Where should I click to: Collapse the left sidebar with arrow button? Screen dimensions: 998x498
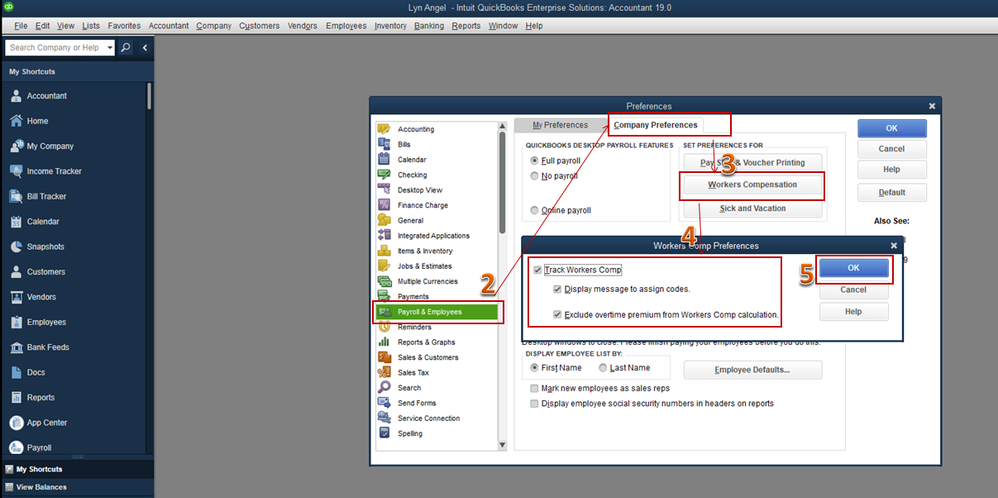(x=144, y=48)
